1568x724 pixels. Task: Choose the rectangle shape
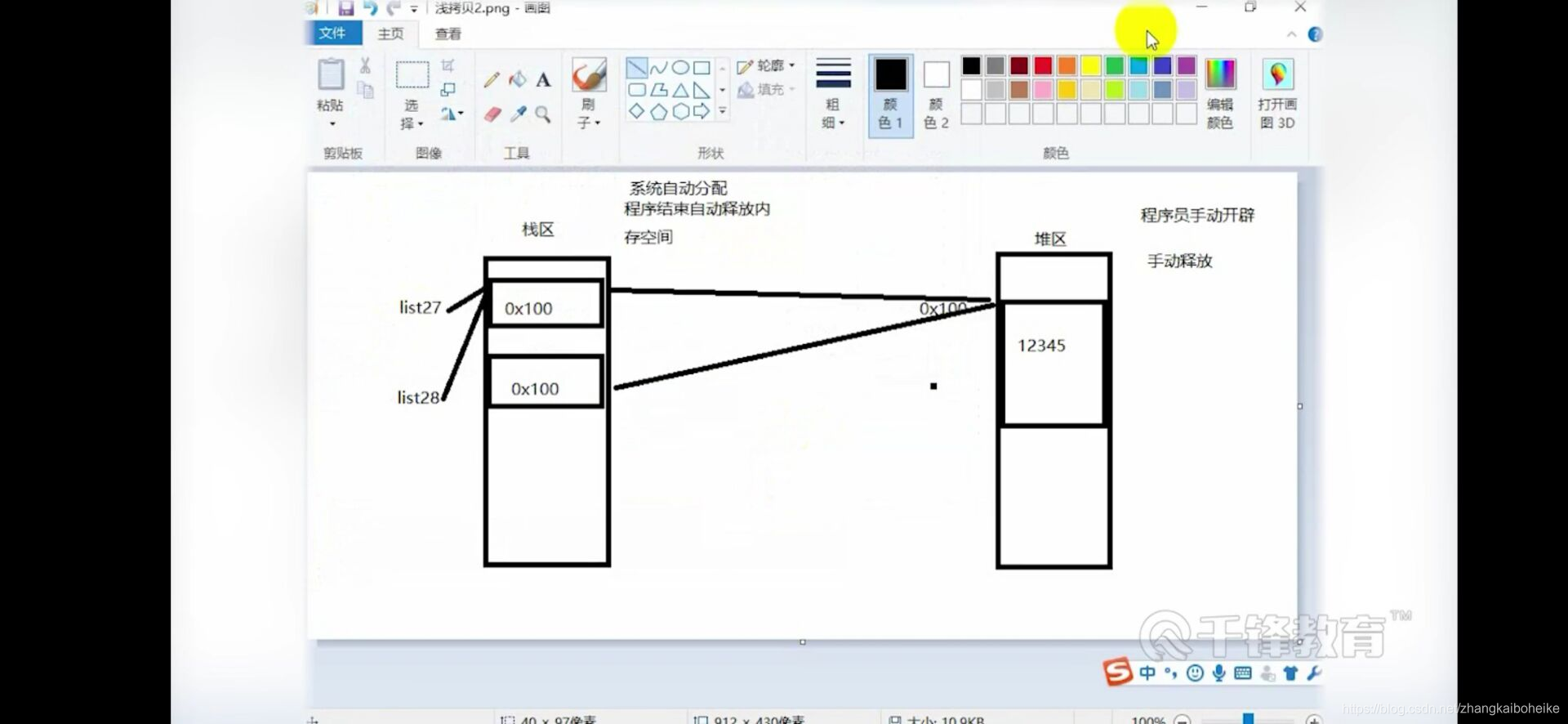tap(702, 68)
